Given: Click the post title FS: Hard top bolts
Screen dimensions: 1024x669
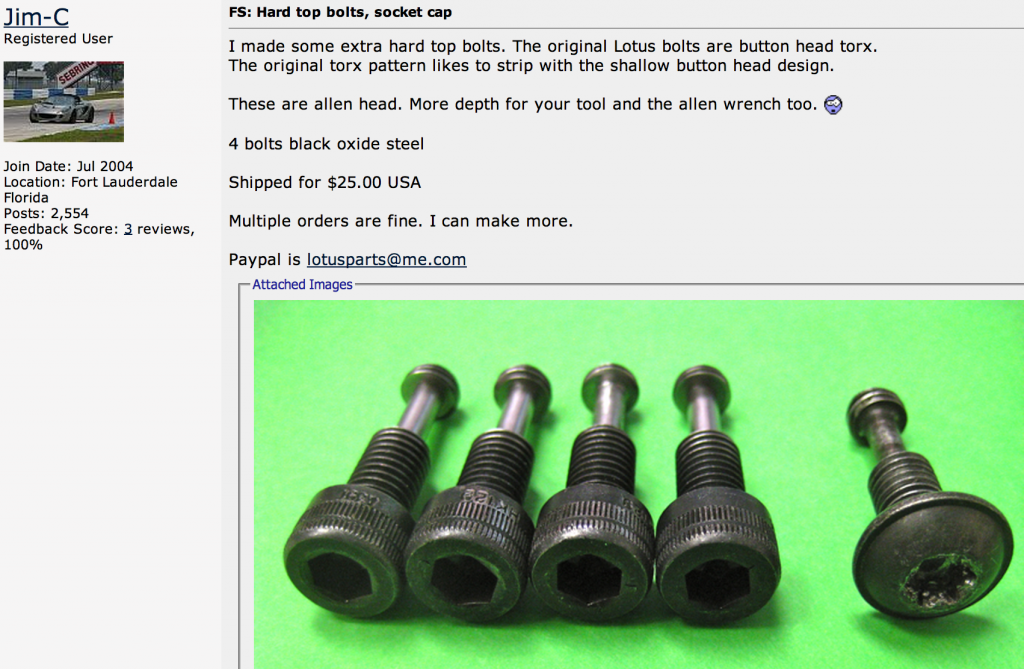Looking at the screenshot, I should tap(340, 12).
